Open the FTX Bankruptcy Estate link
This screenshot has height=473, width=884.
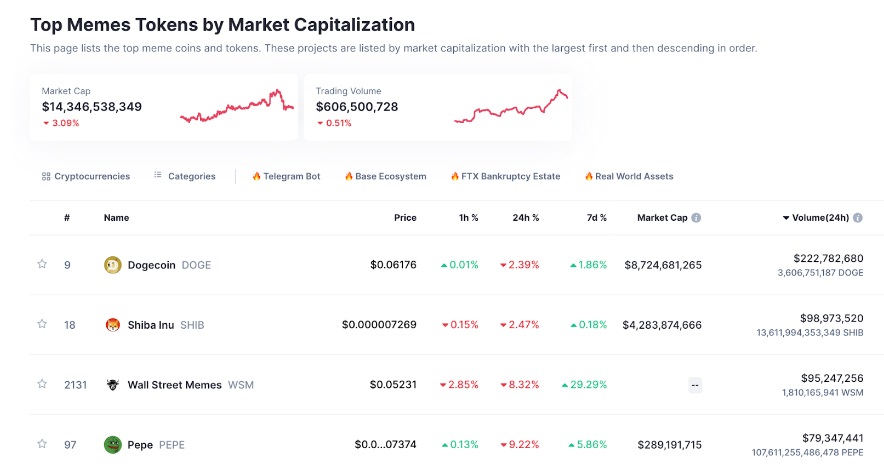(x=505, y=176)
